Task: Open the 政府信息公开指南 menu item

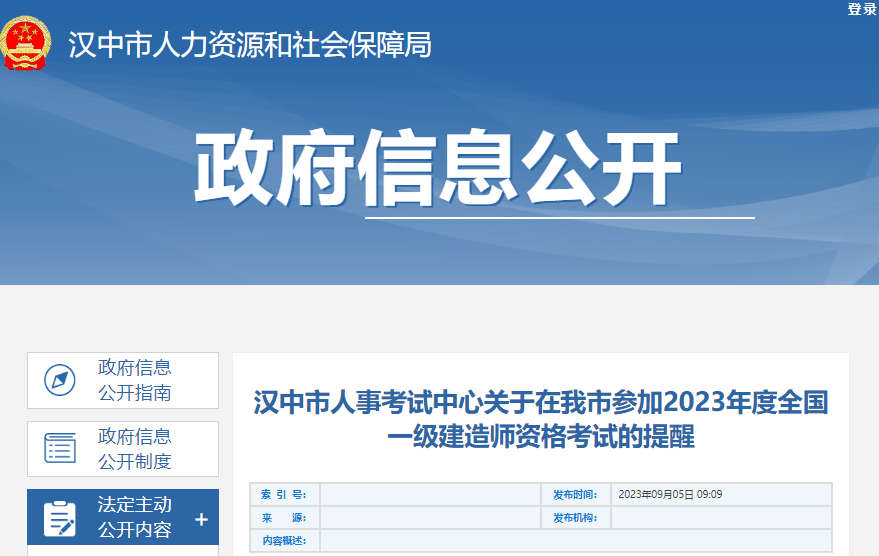Action: click(123, 381)
